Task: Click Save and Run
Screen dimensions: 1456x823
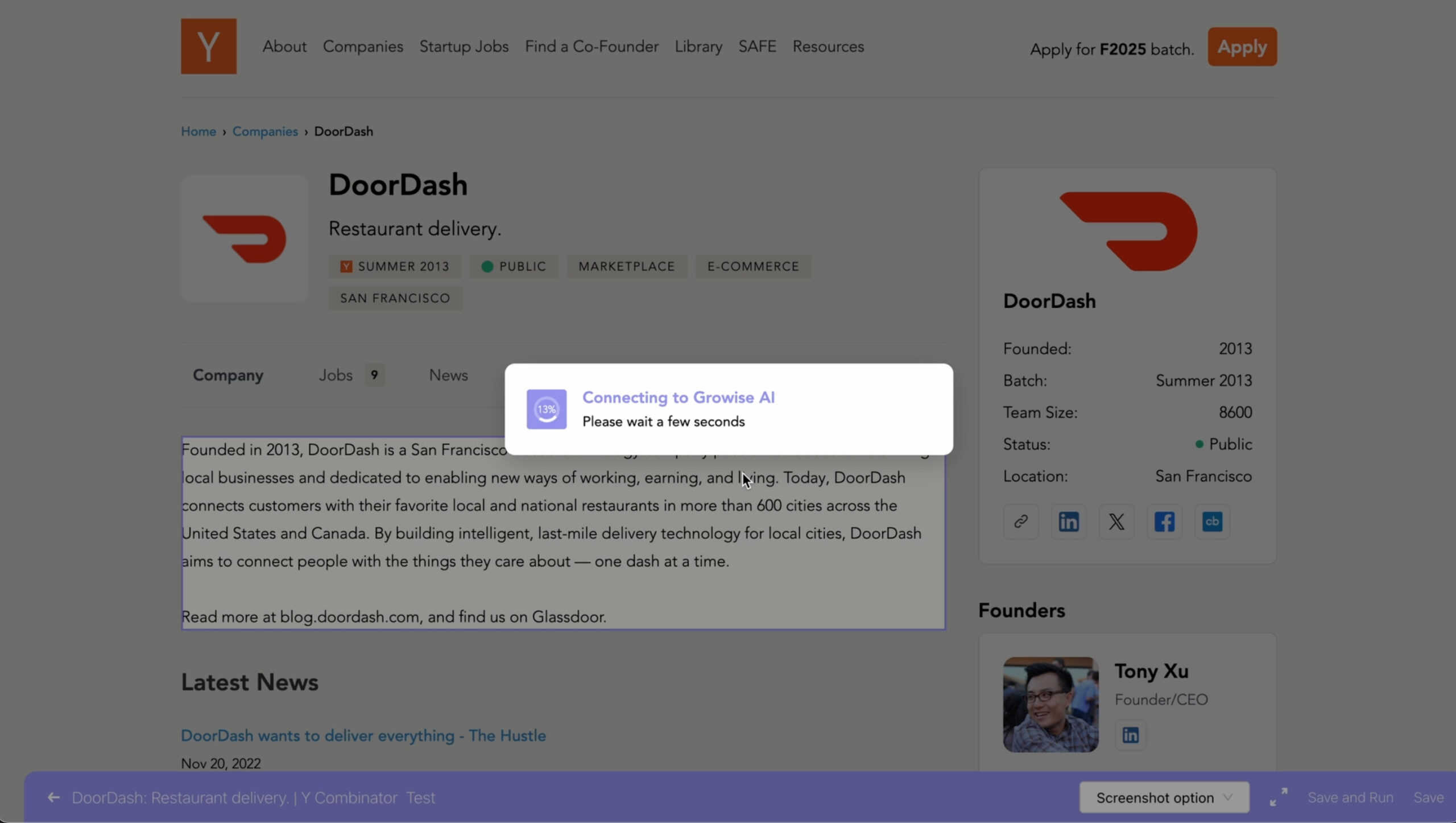Action: pyautogui.click(x=1350, y=797)
